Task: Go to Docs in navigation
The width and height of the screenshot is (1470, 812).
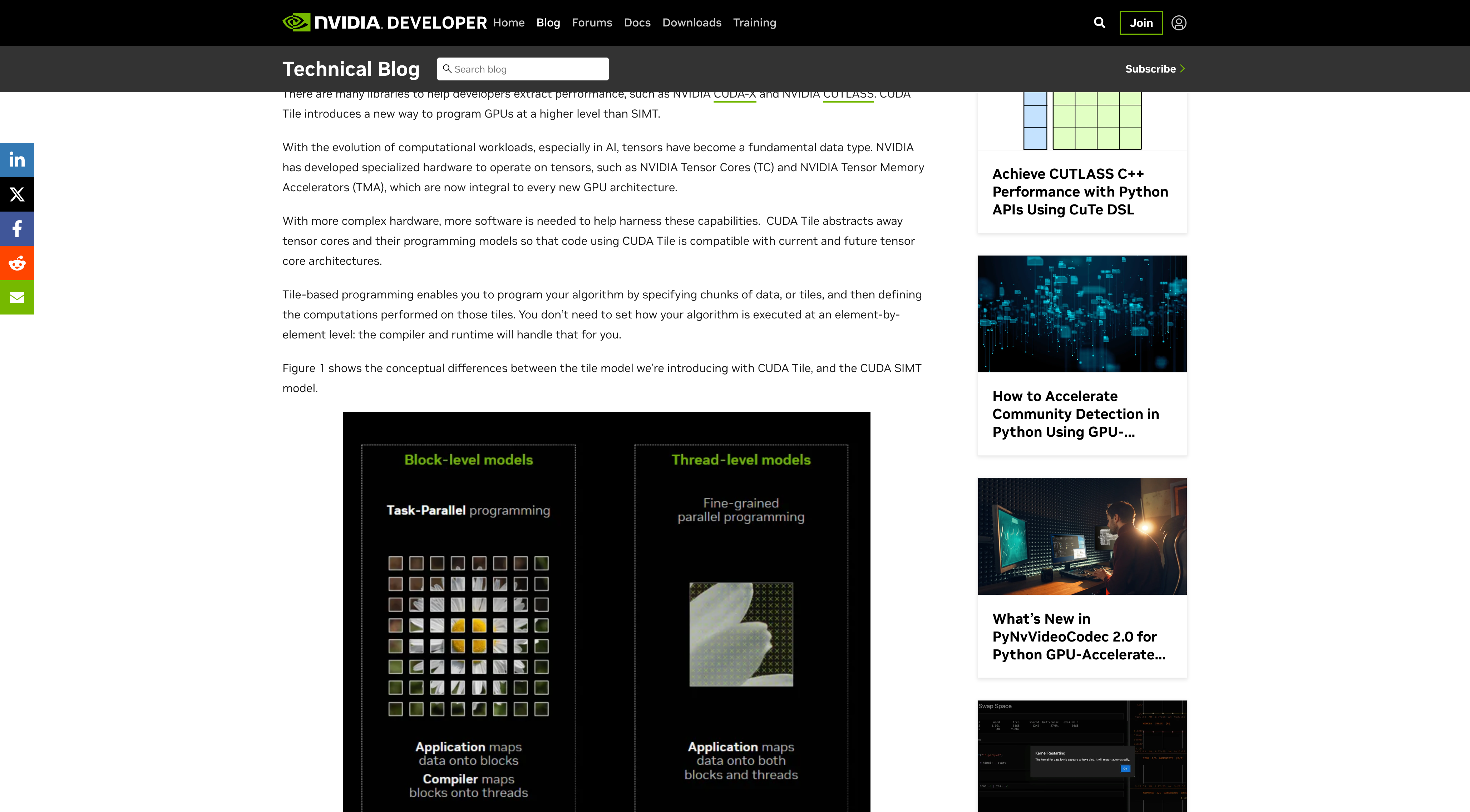Action: tap(637, 23)
